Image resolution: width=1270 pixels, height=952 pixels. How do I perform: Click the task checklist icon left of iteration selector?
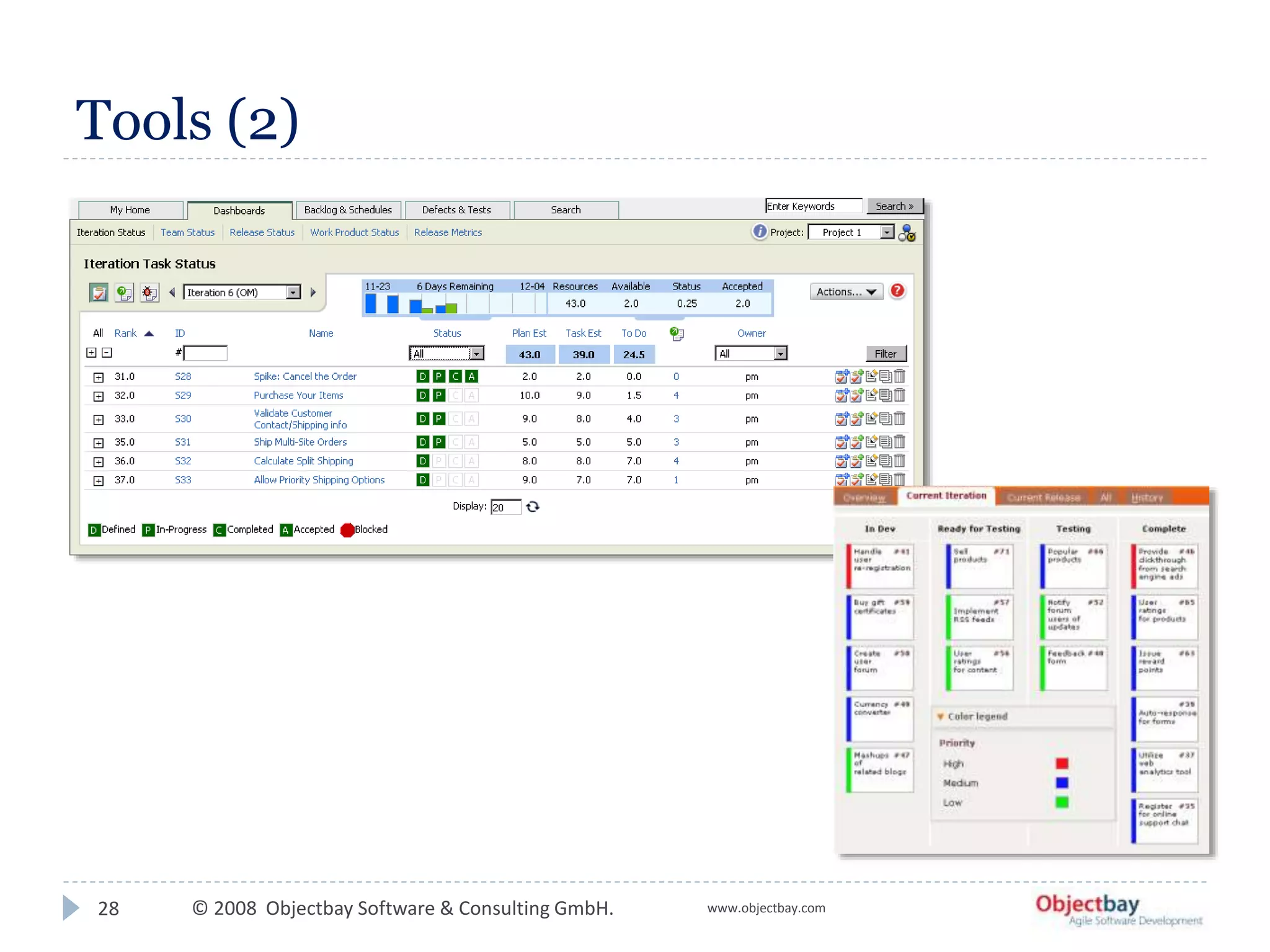coord(99,293)
